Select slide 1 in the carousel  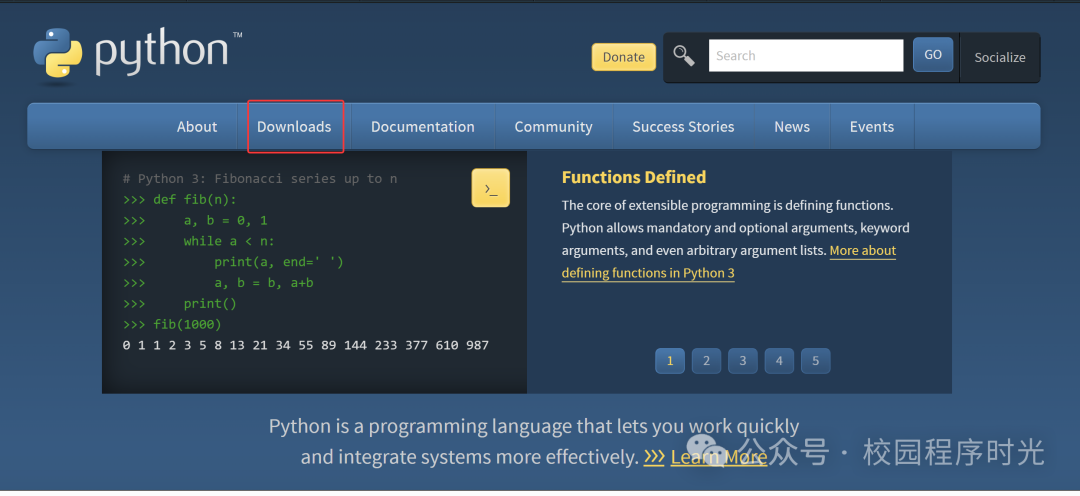point(670,361)
